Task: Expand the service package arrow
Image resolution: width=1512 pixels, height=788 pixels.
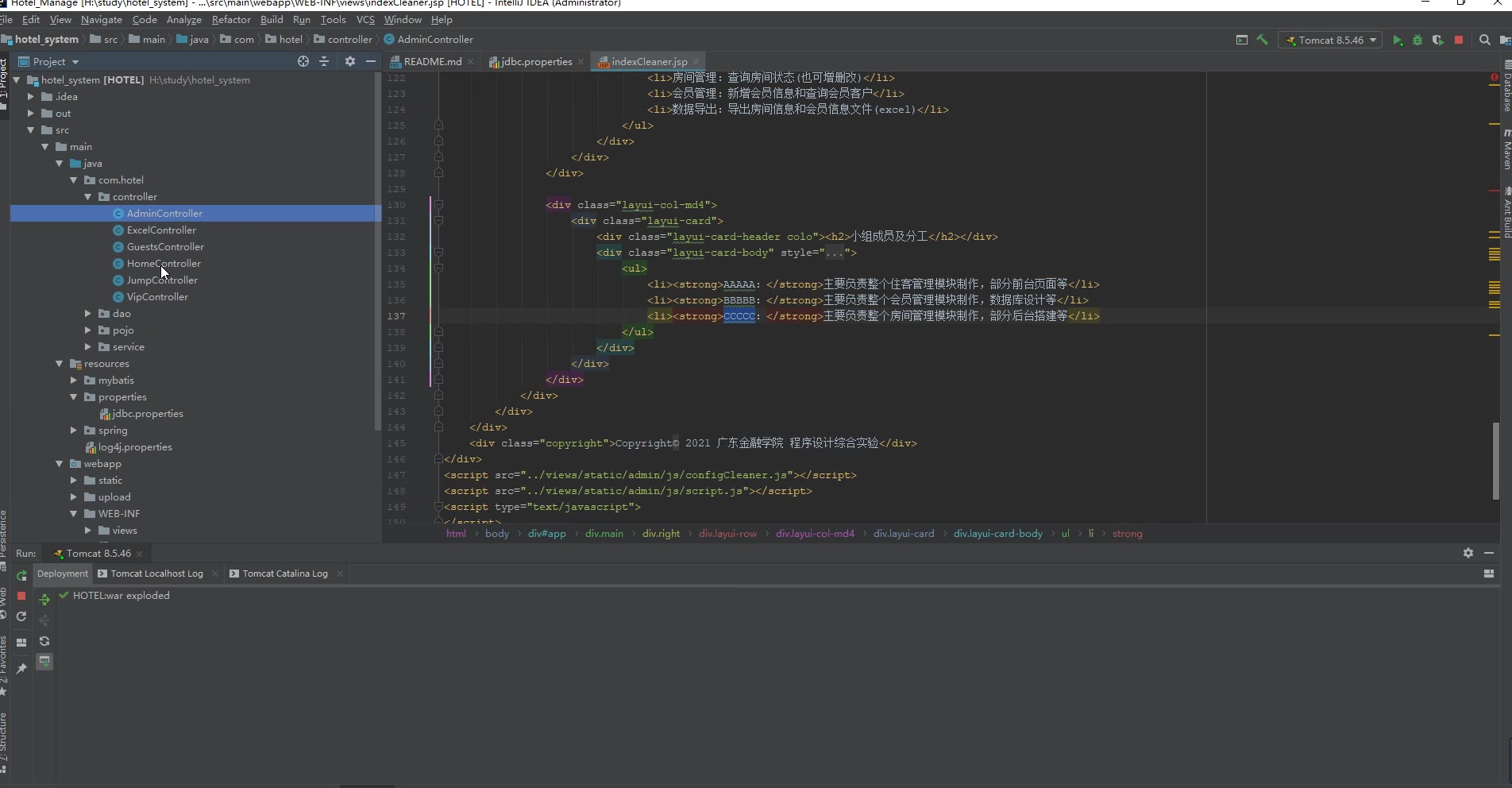Action: coord(88,347)
